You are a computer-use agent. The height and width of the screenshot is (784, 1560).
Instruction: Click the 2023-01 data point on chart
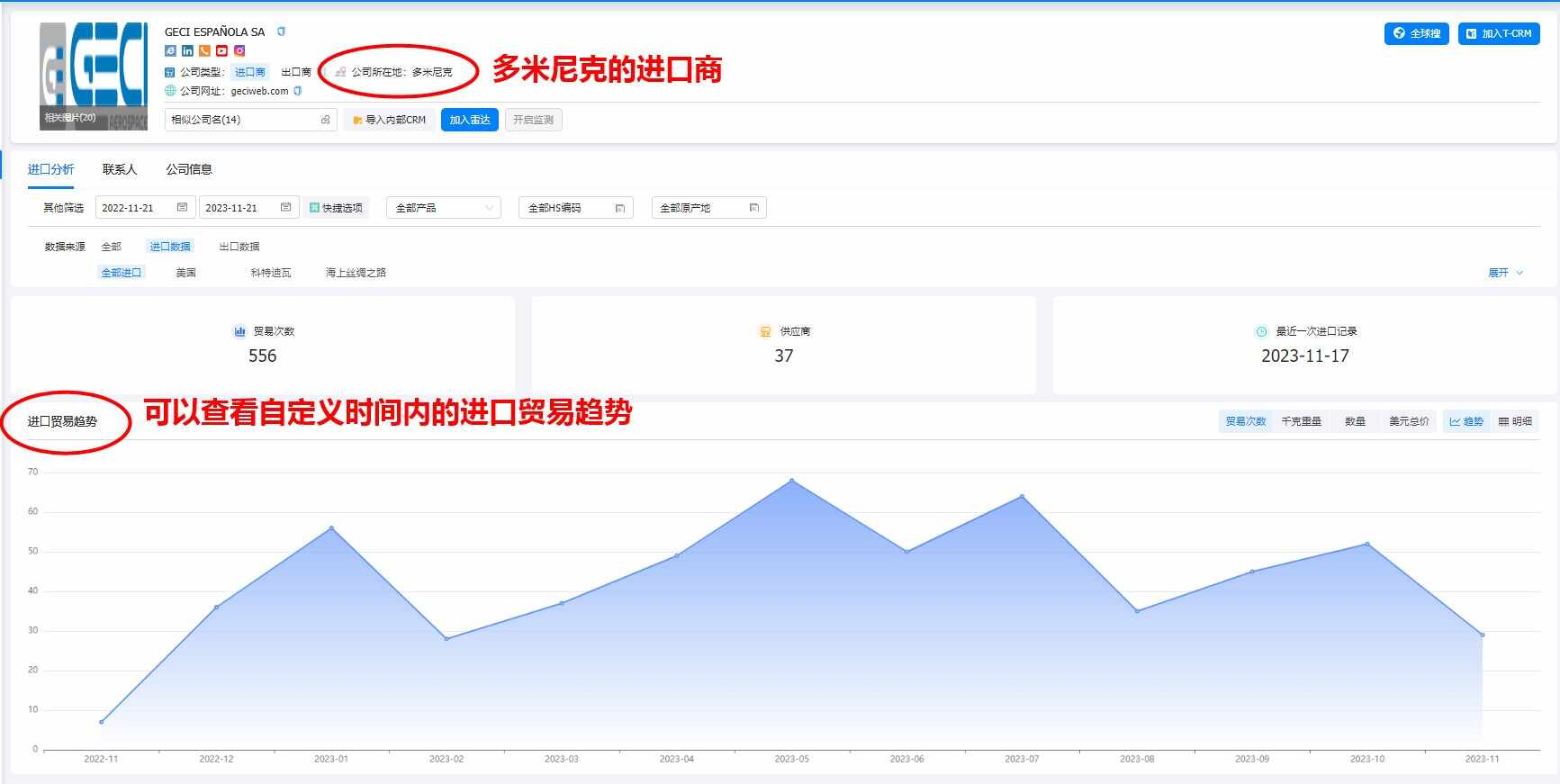(x=331, y=528)
